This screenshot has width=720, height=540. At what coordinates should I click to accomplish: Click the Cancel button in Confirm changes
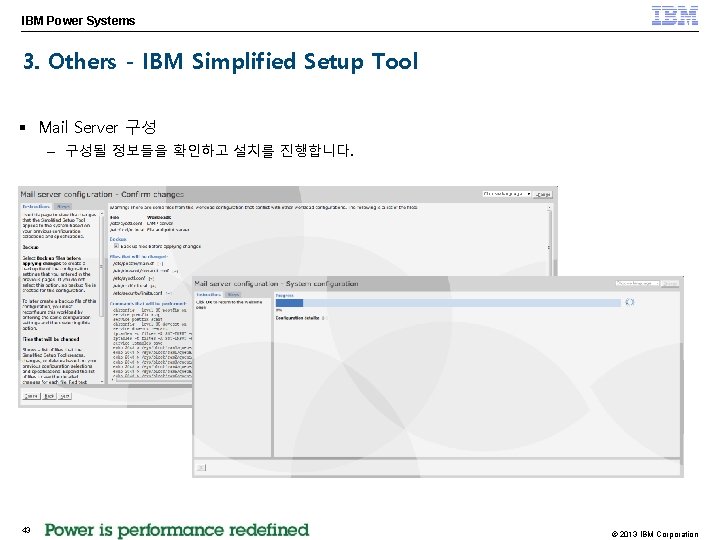[31, 396]
